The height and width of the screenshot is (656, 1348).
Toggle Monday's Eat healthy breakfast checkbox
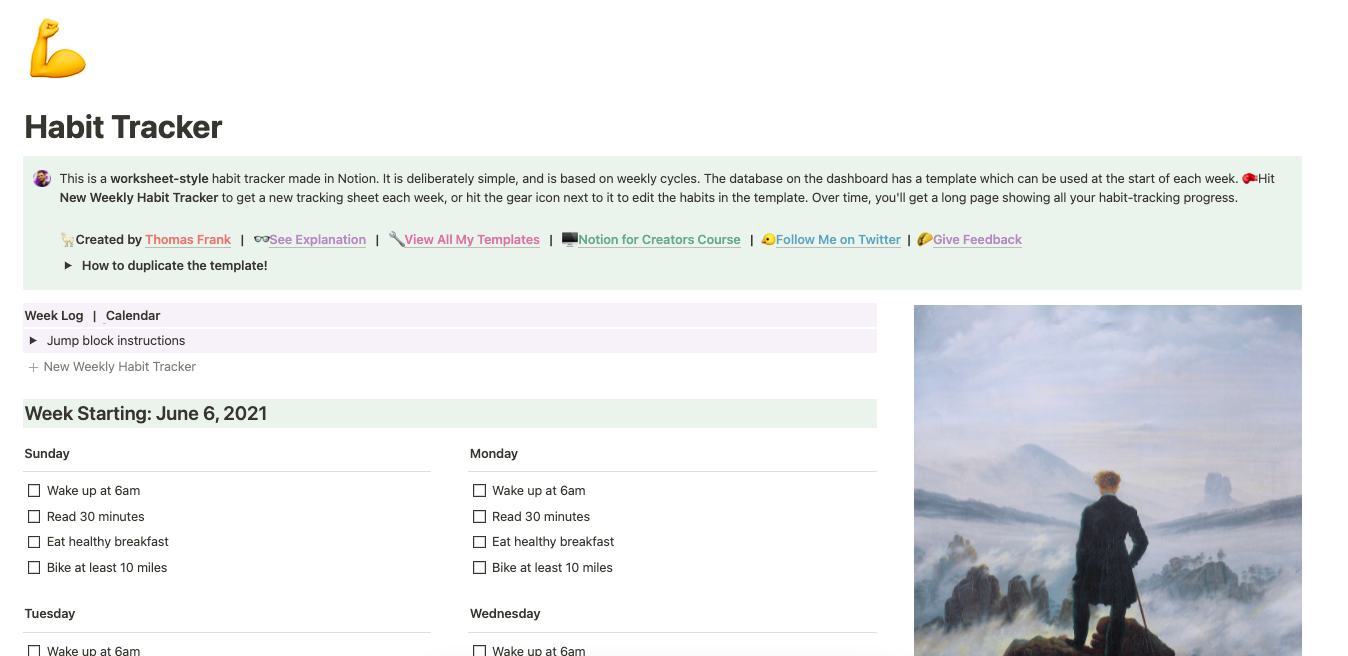pyautogui.click(x=479, y=542)
